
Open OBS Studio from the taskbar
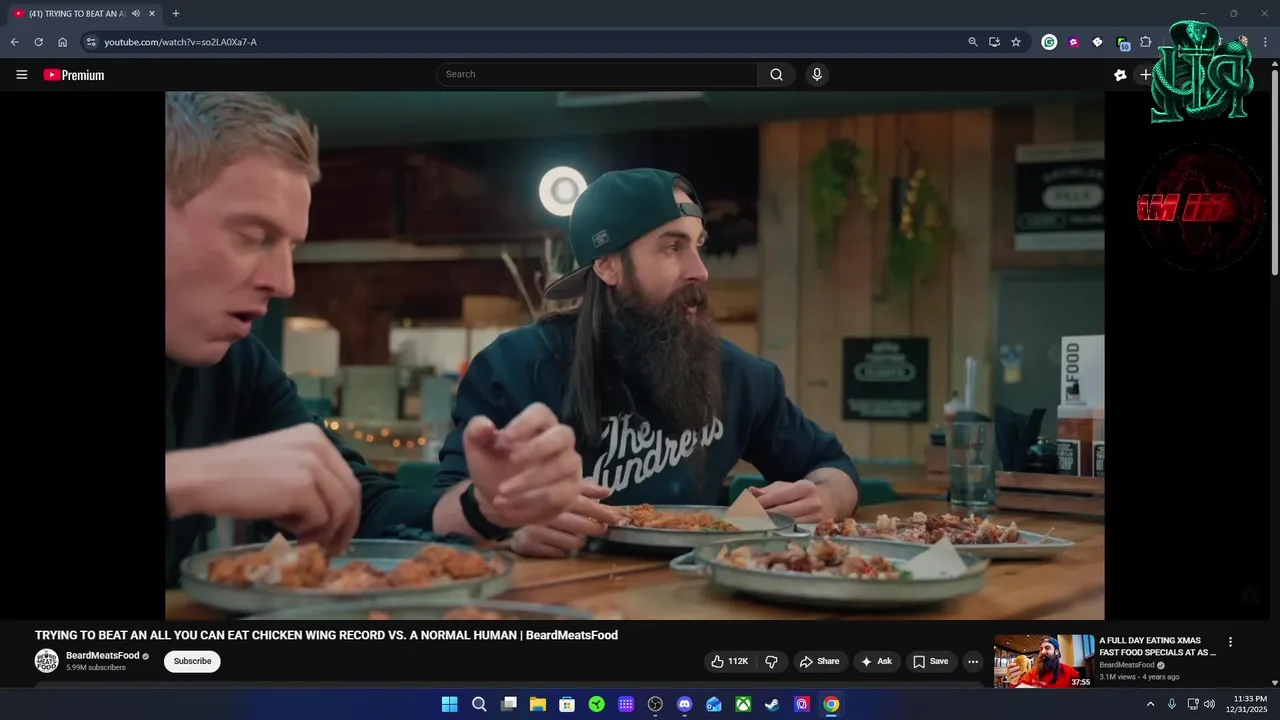click(655, 704)
